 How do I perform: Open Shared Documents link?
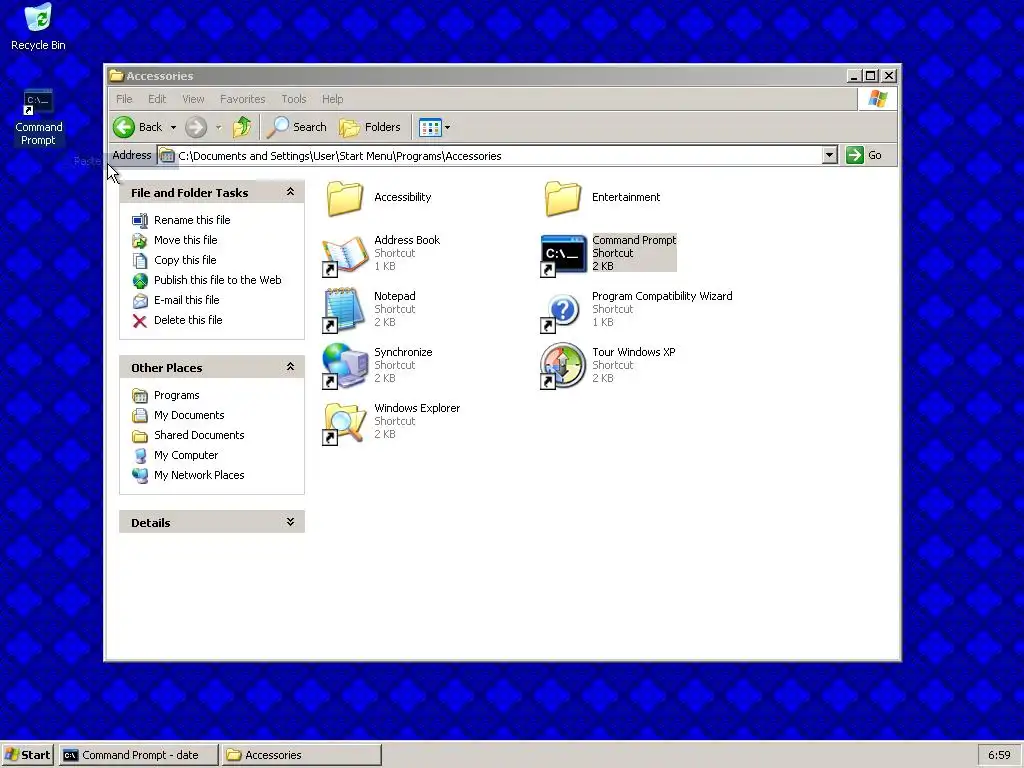pyautogui.click(x=199, y=436)
